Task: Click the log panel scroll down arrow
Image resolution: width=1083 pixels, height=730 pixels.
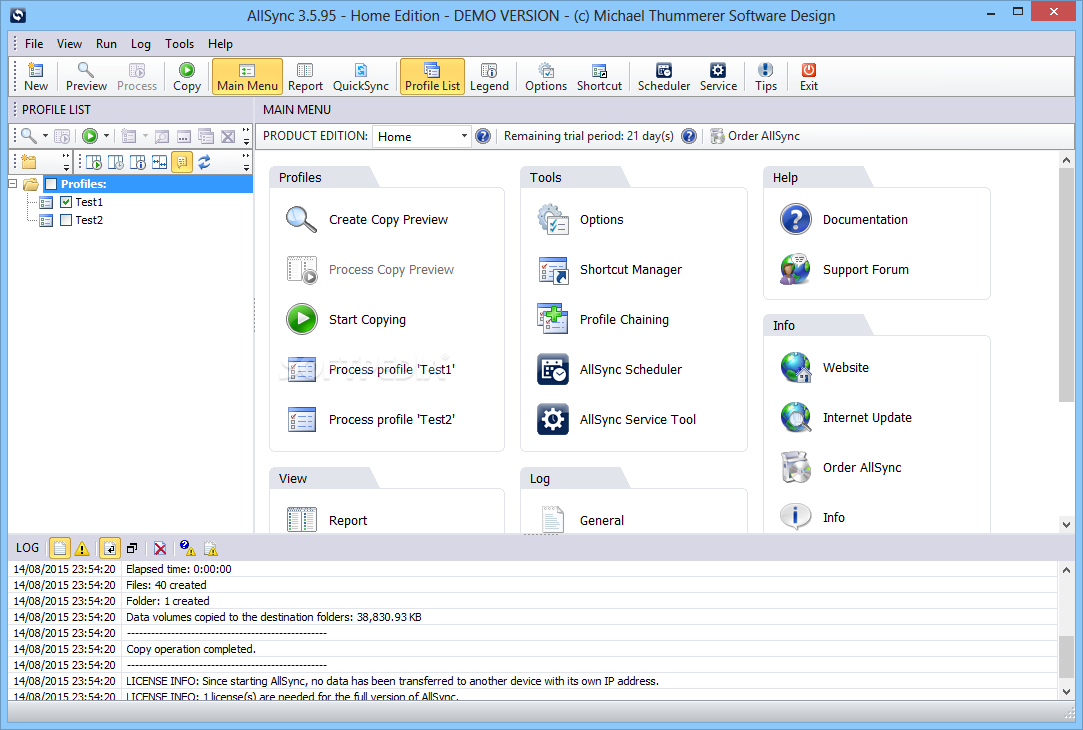Action: pyautogui.click(x=1066, y=691)
